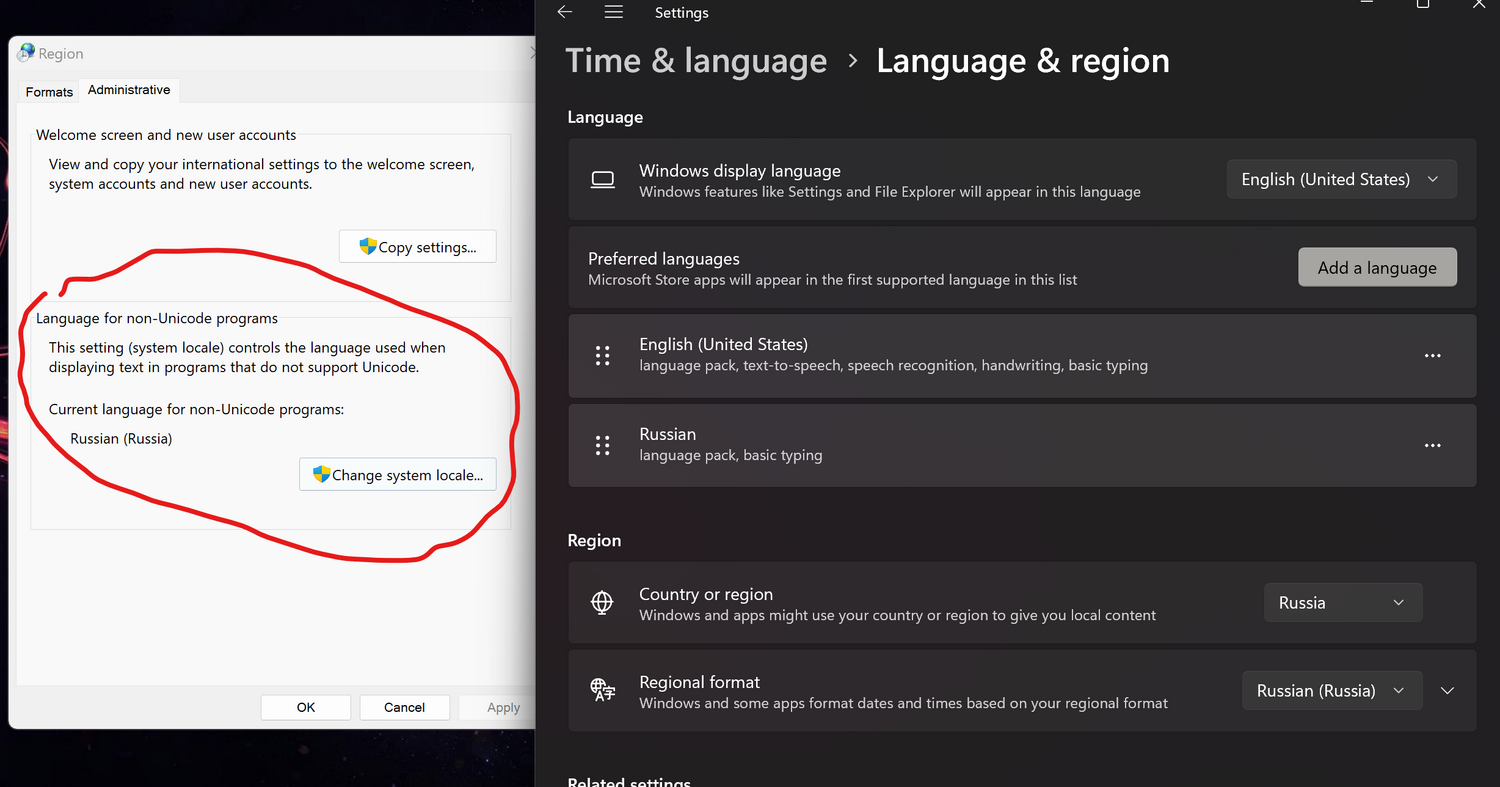This screenshot has height=787, width=1500.
Task: Click the Copy settings button
Action: [x=417, y=247]
